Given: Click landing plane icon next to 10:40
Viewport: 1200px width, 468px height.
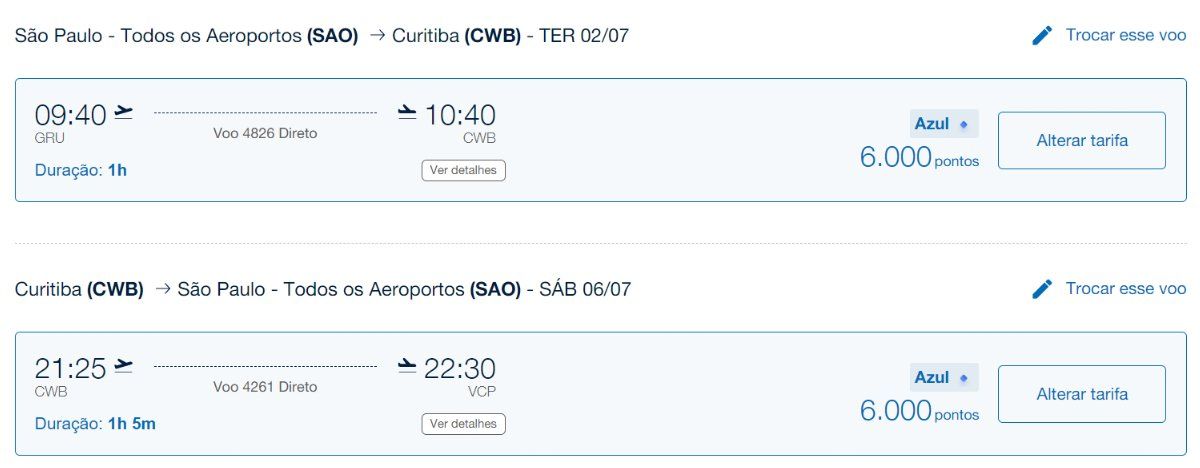Looking at the screenshot, I should coord(406,112).
